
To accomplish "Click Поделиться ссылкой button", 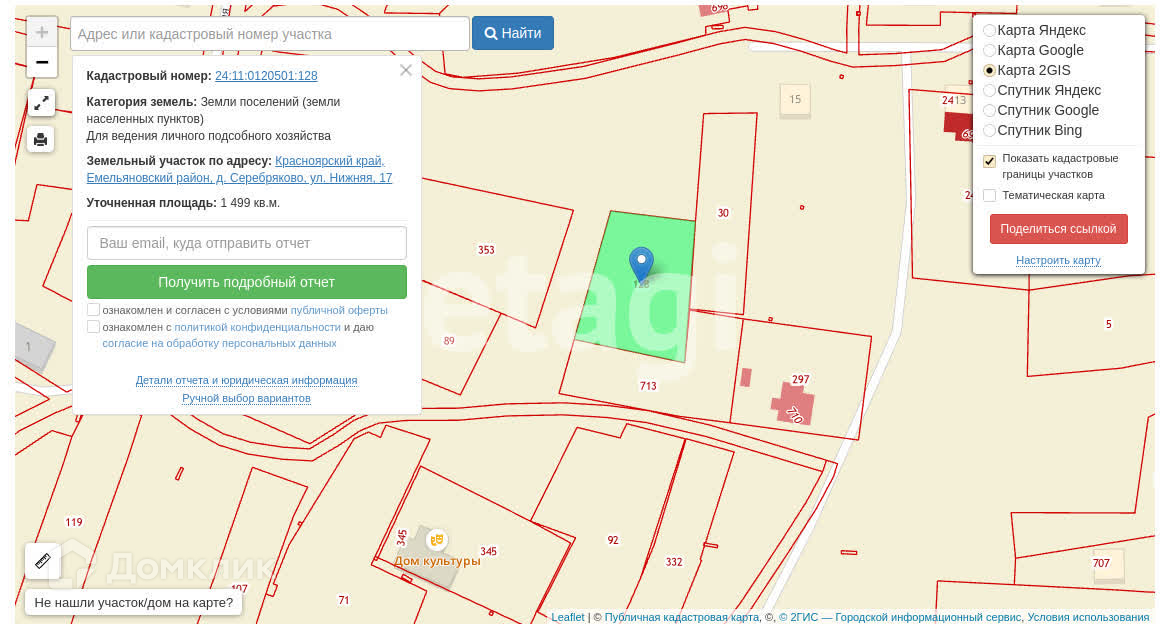I will click(1058, 229).
